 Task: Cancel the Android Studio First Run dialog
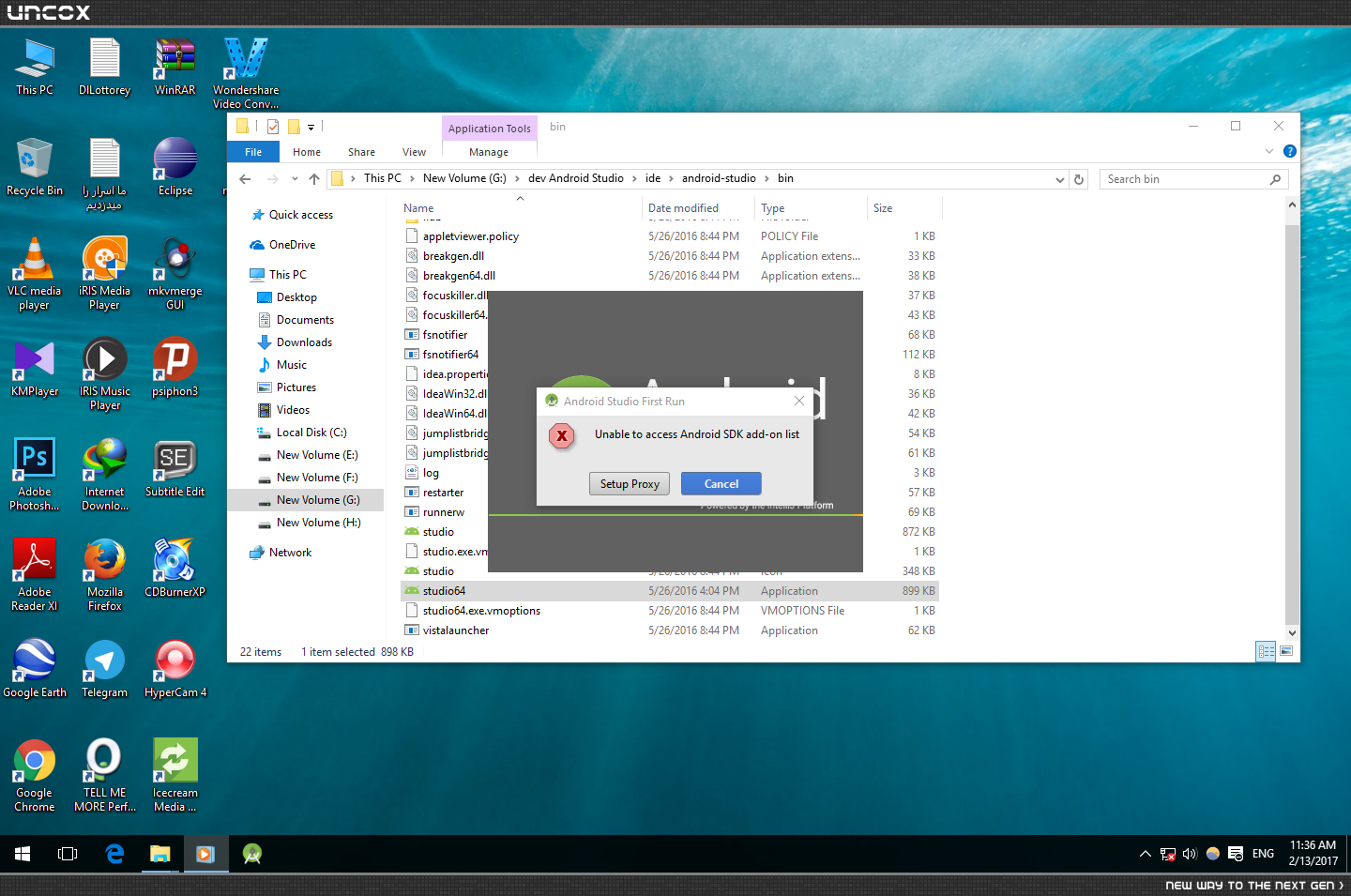(721, 484)
